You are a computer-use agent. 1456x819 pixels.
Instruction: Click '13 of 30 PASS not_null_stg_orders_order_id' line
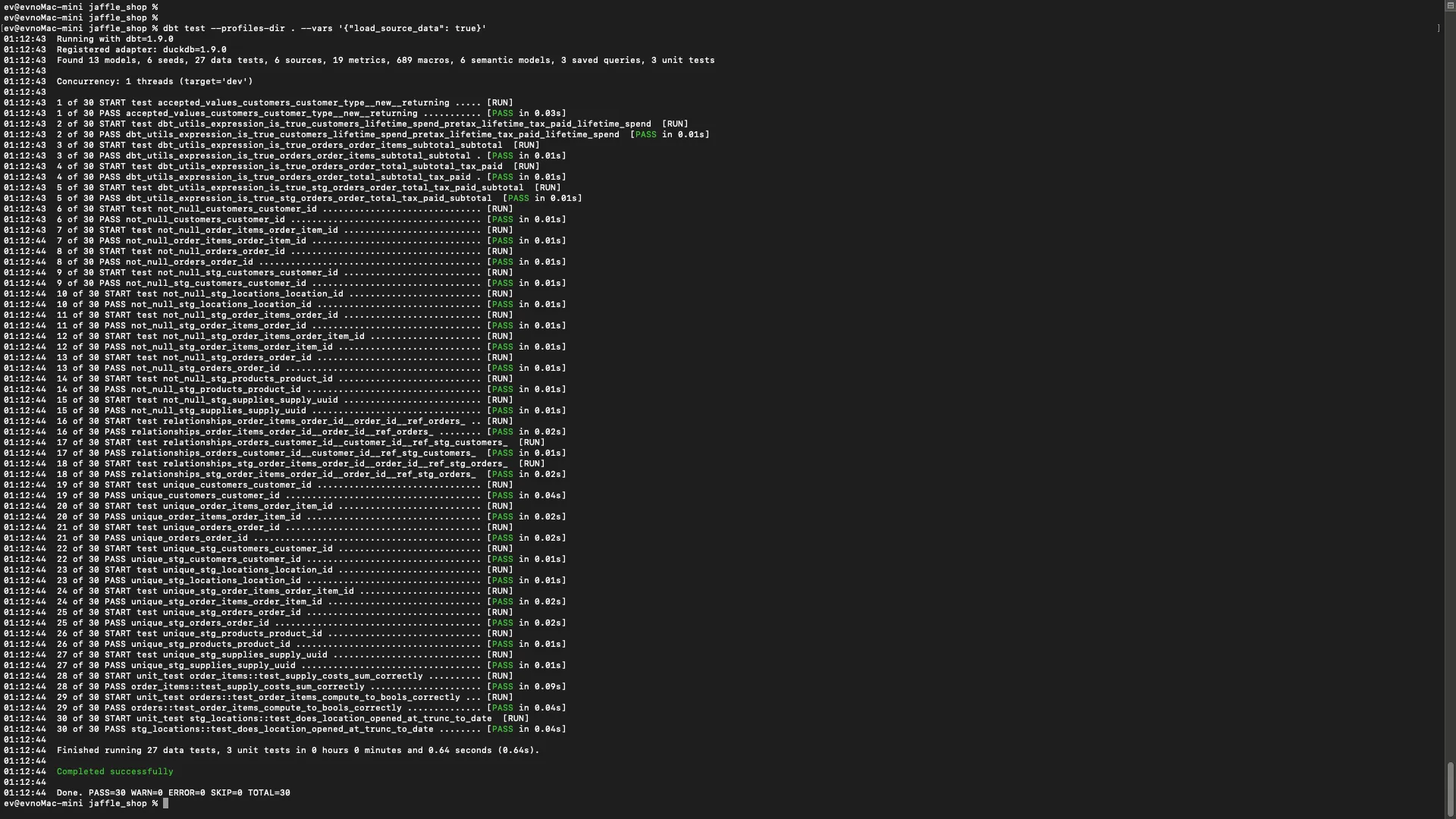(312, 368)
